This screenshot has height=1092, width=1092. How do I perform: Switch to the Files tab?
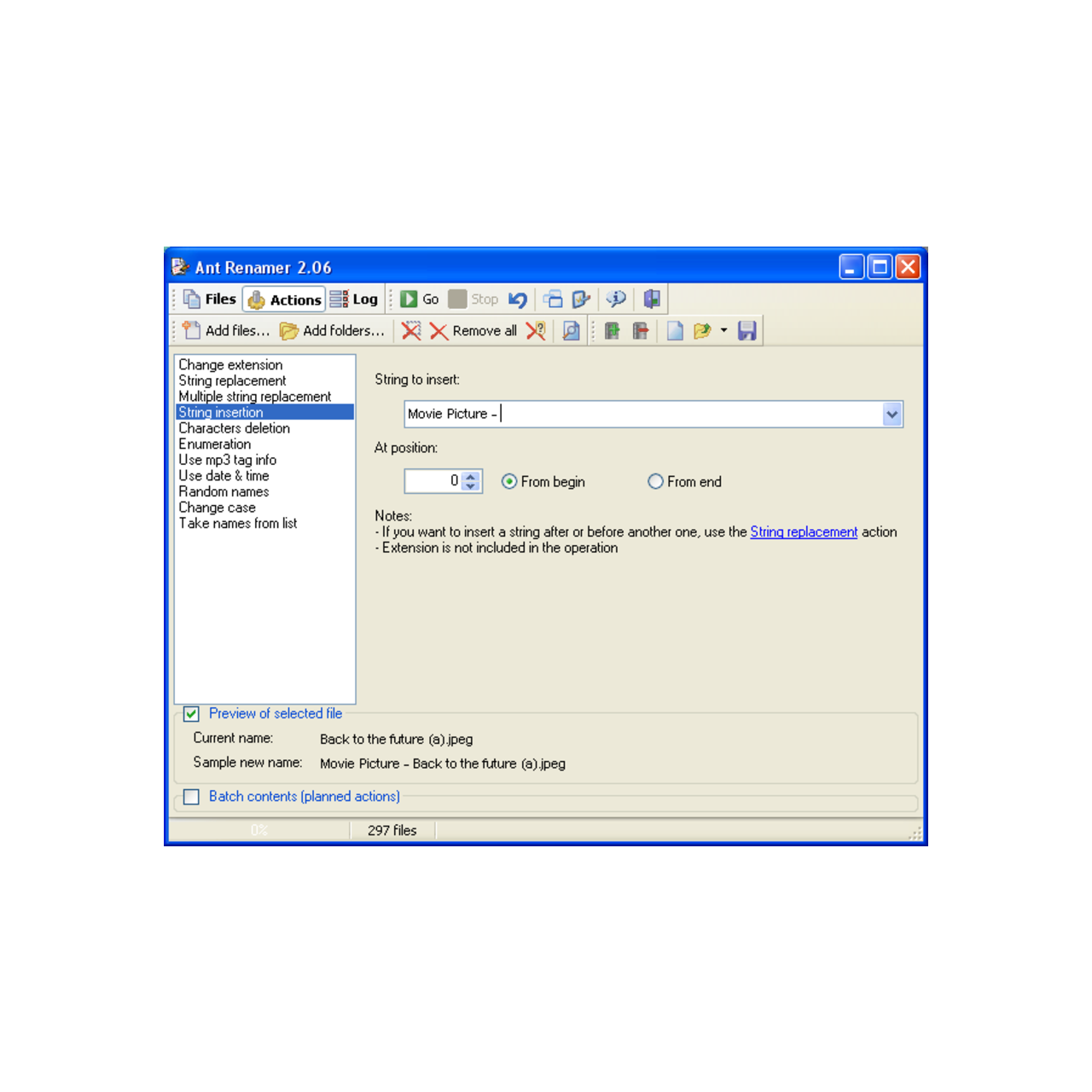point(210,299)
